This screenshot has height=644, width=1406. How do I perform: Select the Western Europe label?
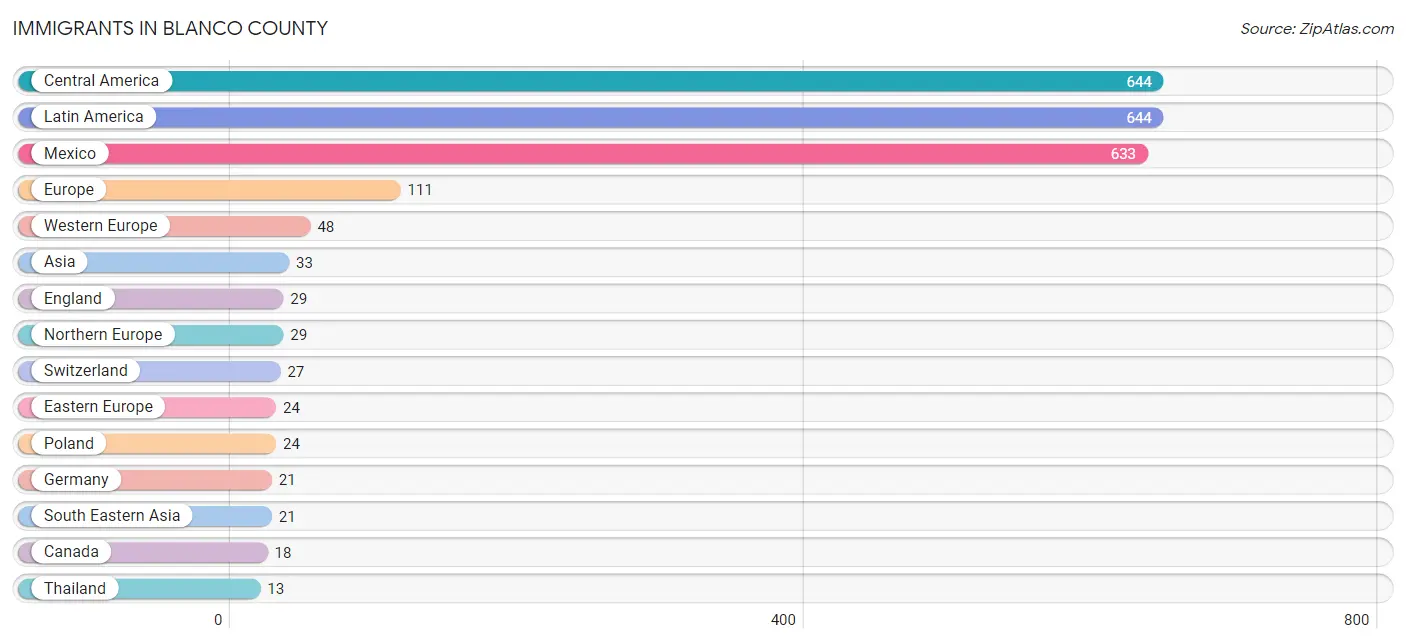click(x=101, y=226)
